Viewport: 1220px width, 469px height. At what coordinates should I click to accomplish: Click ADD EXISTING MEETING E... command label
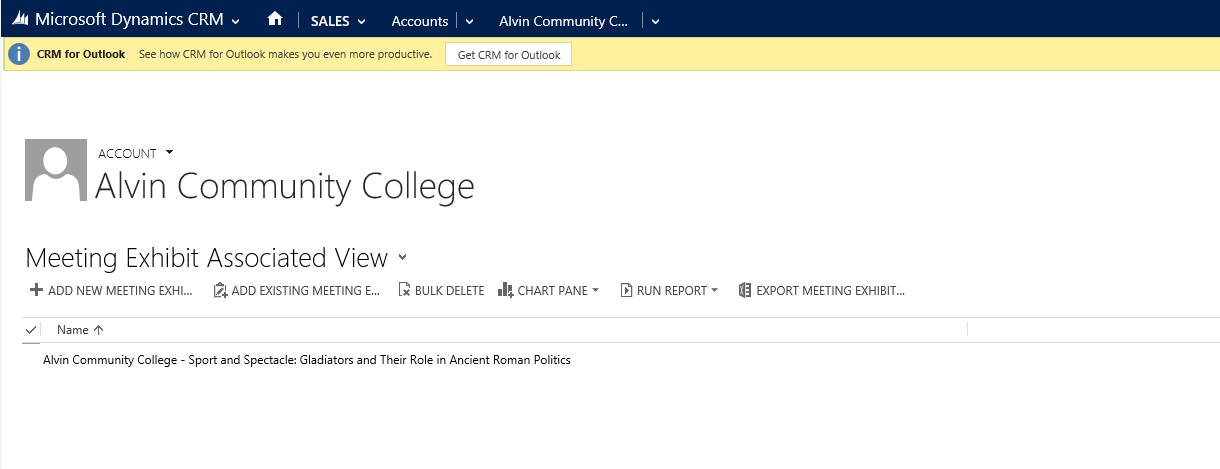(306, 291)
